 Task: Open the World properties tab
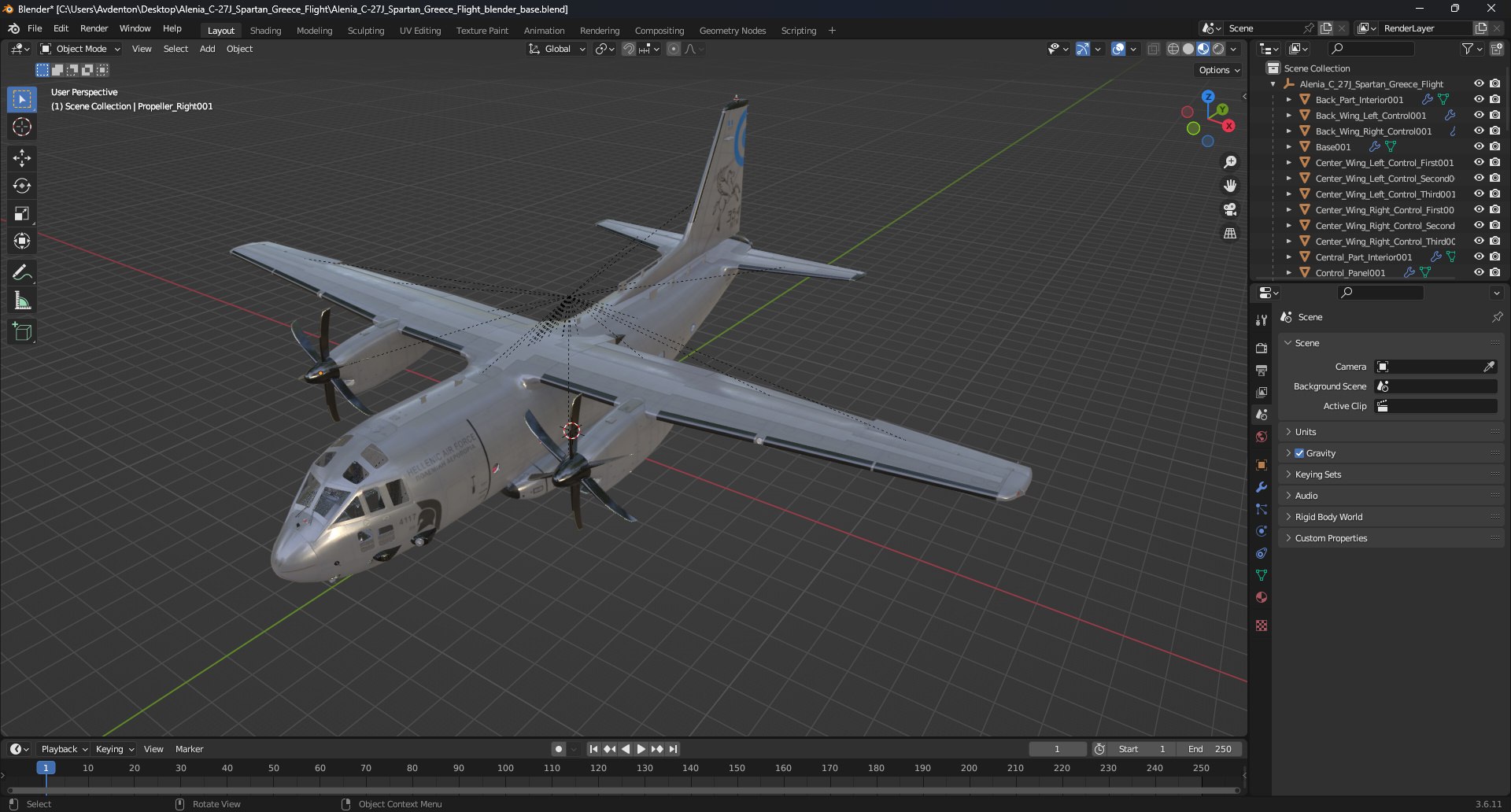[x=1262, y=437]
